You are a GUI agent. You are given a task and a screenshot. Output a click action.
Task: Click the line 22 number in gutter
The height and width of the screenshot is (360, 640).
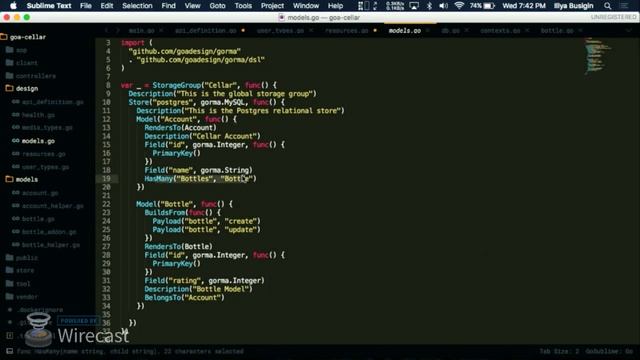pyautogui.click(x=106, y=204)
